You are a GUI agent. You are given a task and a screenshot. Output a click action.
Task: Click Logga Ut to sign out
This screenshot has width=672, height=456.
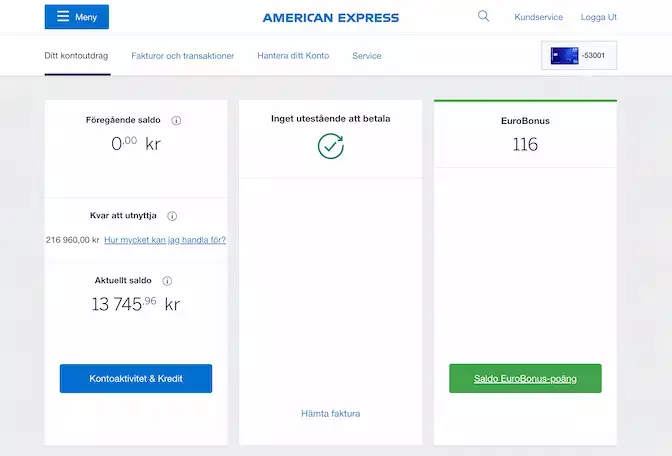point(599,18)
